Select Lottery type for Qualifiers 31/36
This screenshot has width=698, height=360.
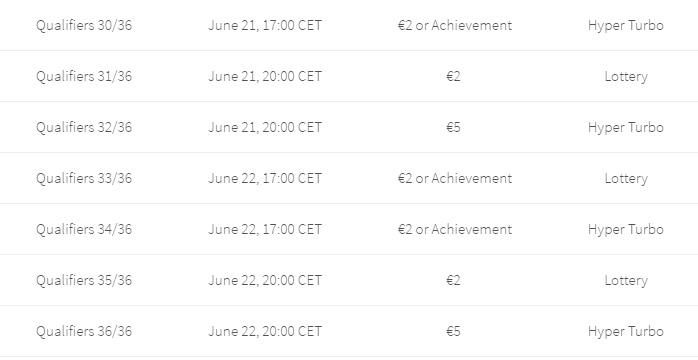[x=626, y=77]
